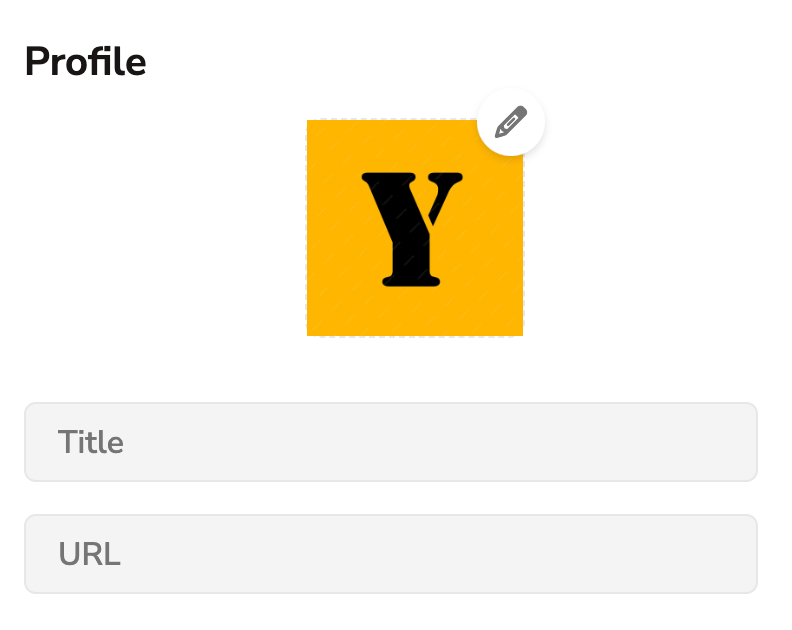Tap the white circular pencil button
The width and height of the screenshot is (792, 630).
[511, 122]
